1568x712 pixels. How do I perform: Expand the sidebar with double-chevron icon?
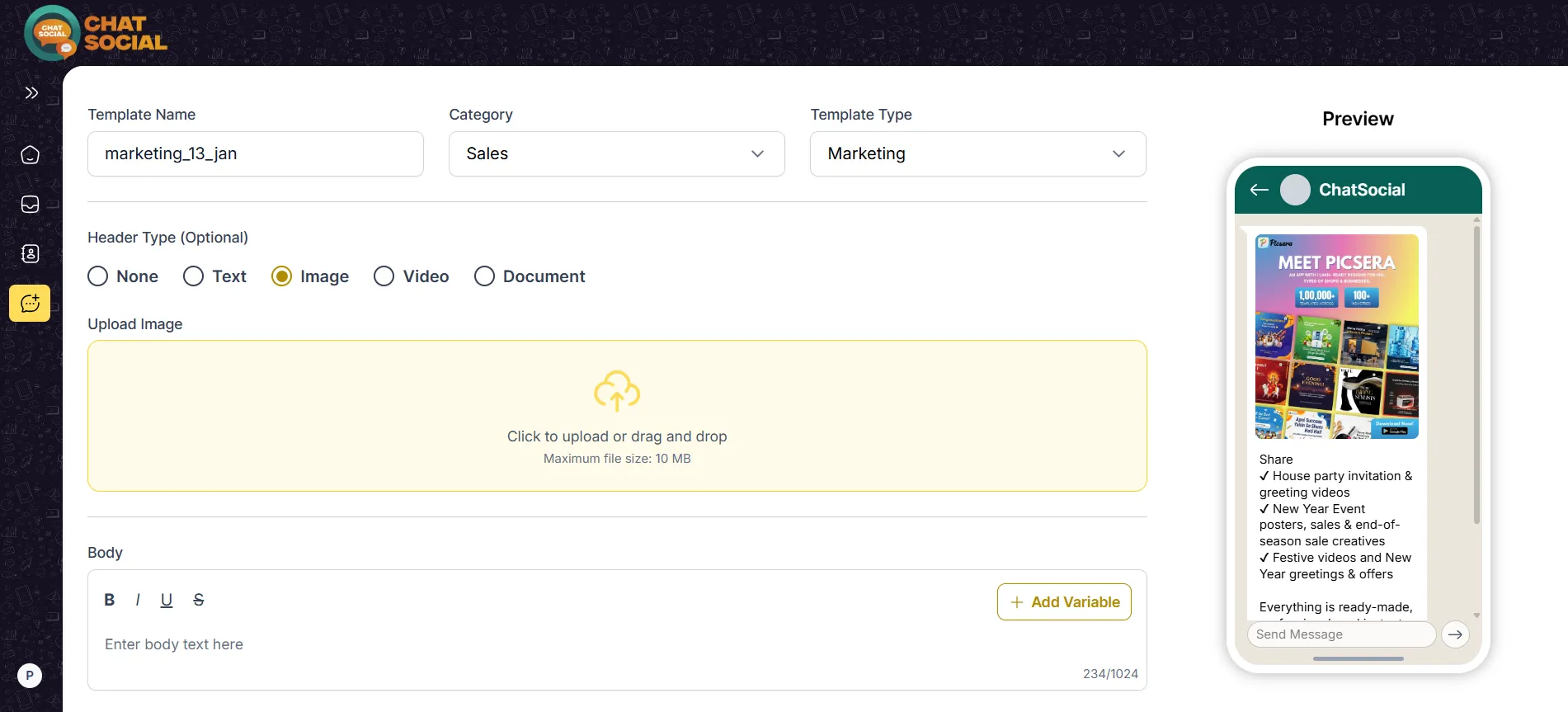31,92
